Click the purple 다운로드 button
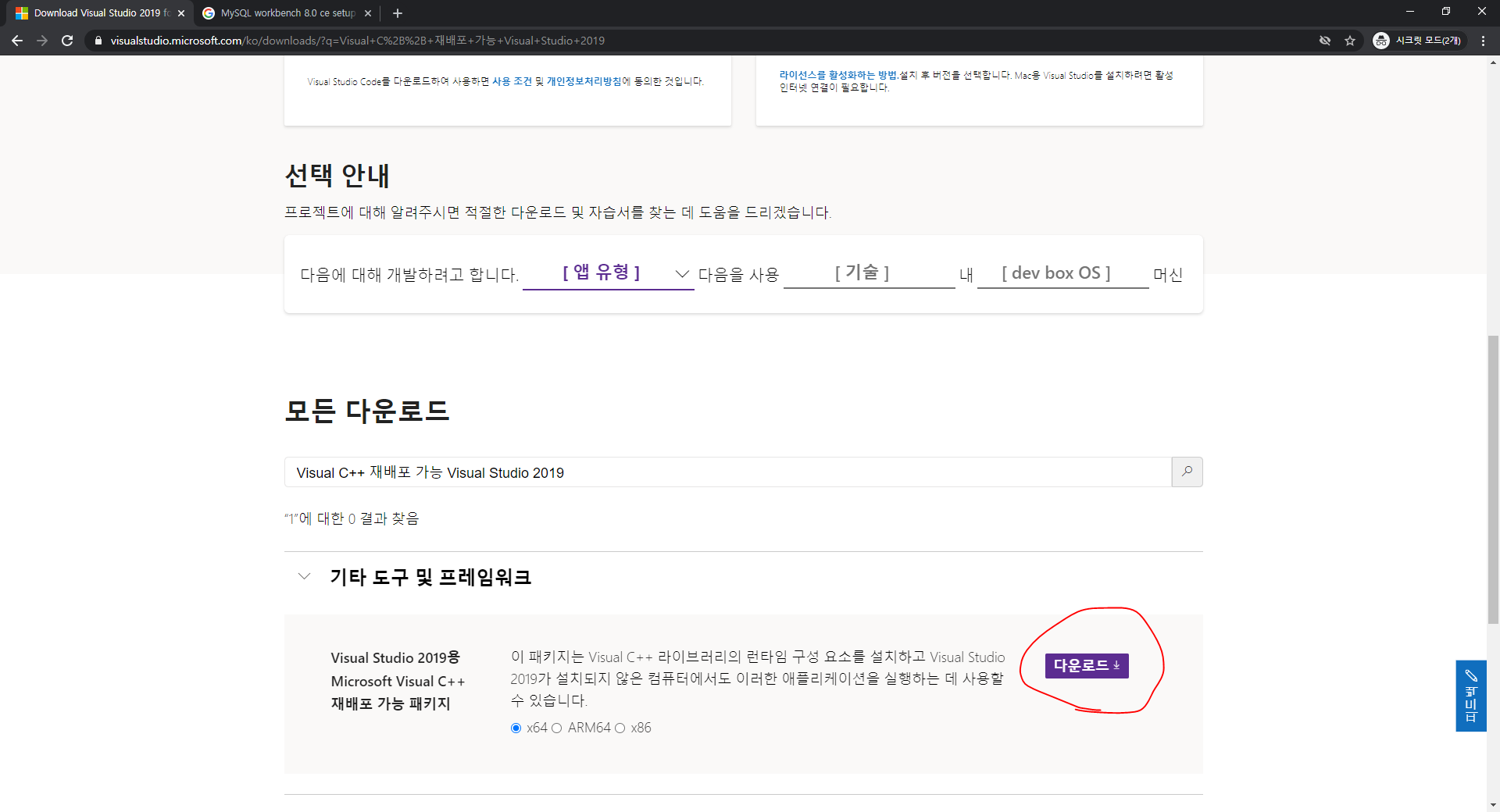The height and width of the screenshot is (812, 1500). [1087, 665]
